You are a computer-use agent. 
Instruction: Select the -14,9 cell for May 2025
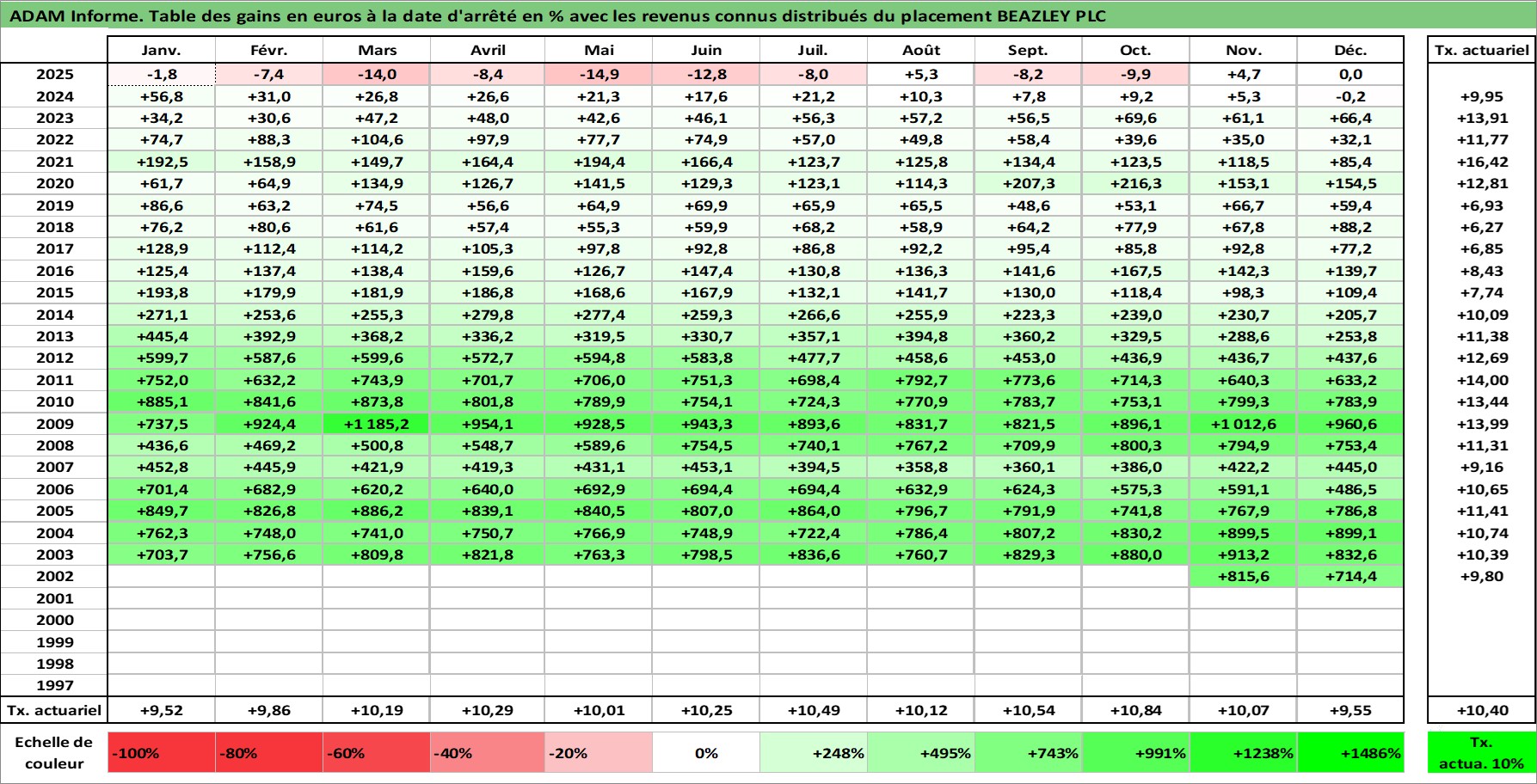coord(599,75)
